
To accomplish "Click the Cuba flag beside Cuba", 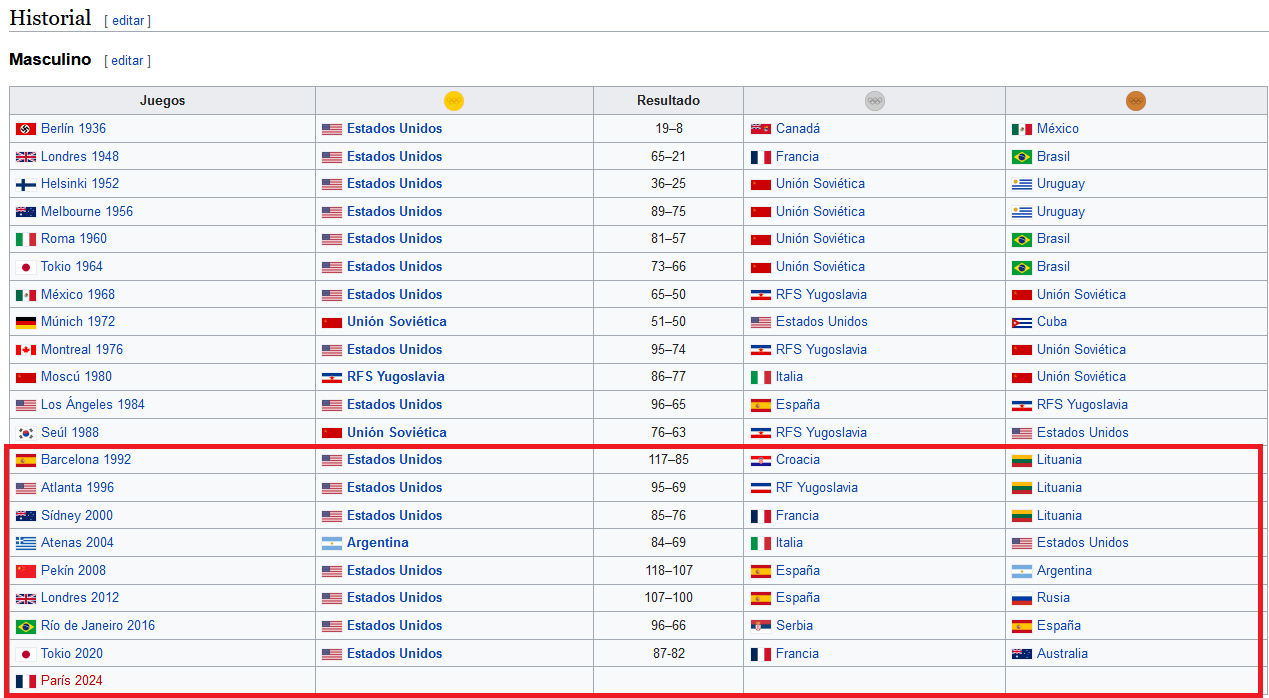I will 1022,322.
